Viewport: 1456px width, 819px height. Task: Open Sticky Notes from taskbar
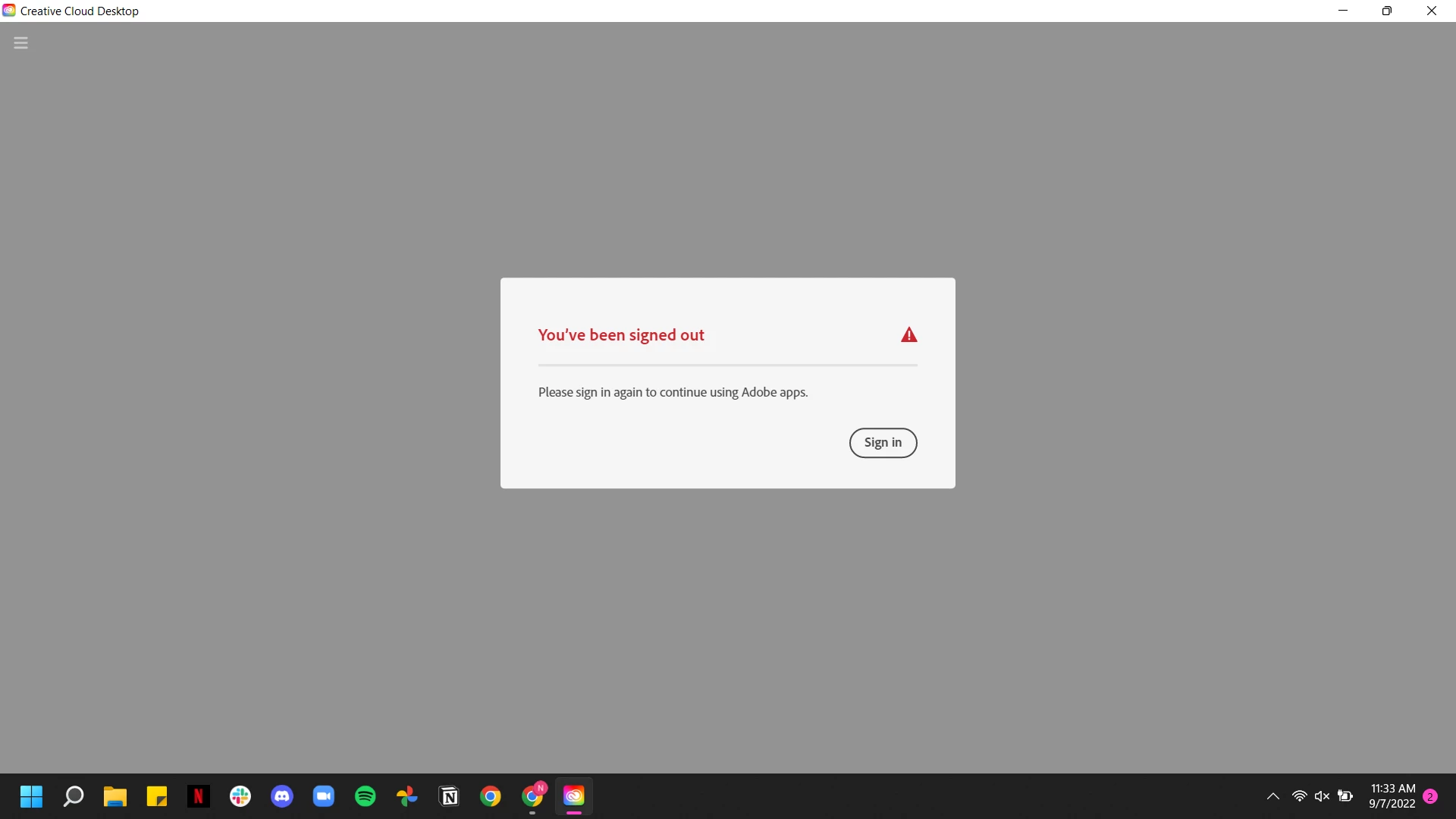point(157,796)
